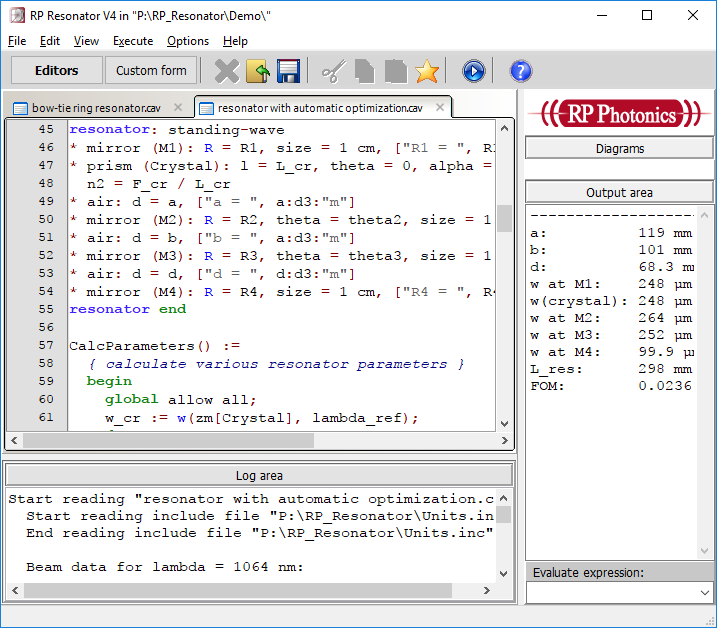
Task: Click the RP Photonics logo
Action: pyautogui.click(x=620, y=113)
